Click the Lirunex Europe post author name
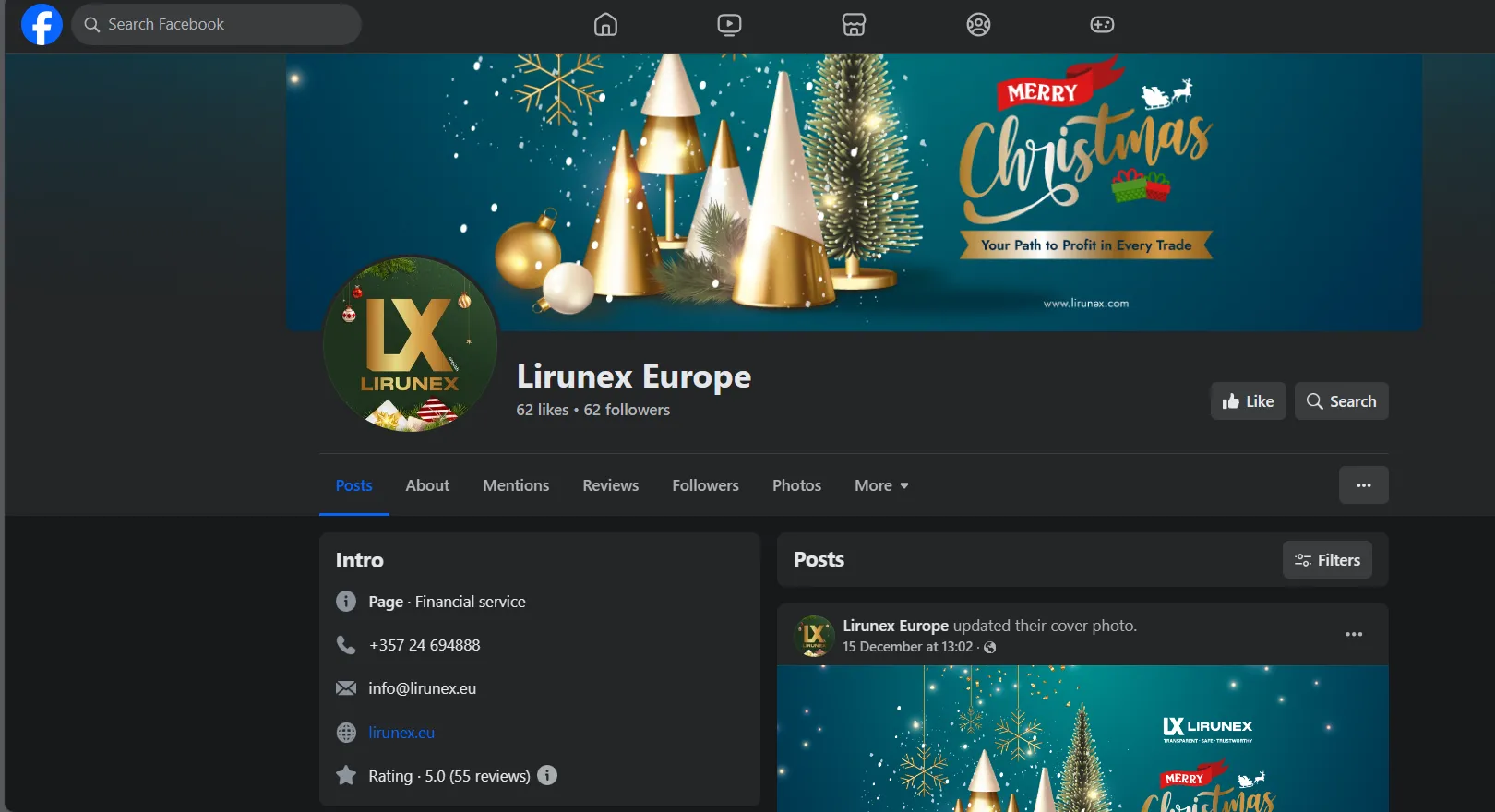 [895, 626]
